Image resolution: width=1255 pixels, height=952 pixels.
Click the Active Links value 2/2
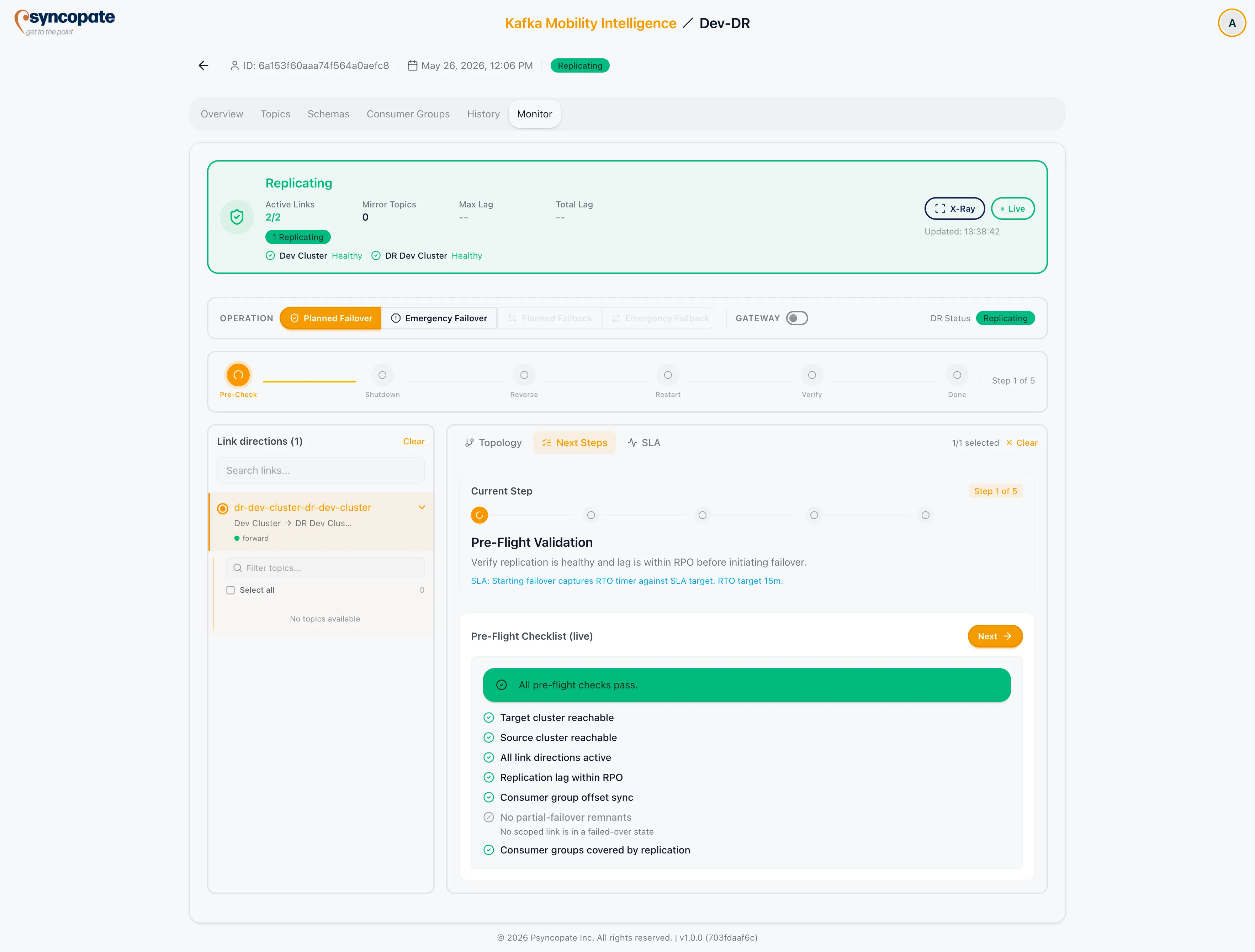pos(273,217)
